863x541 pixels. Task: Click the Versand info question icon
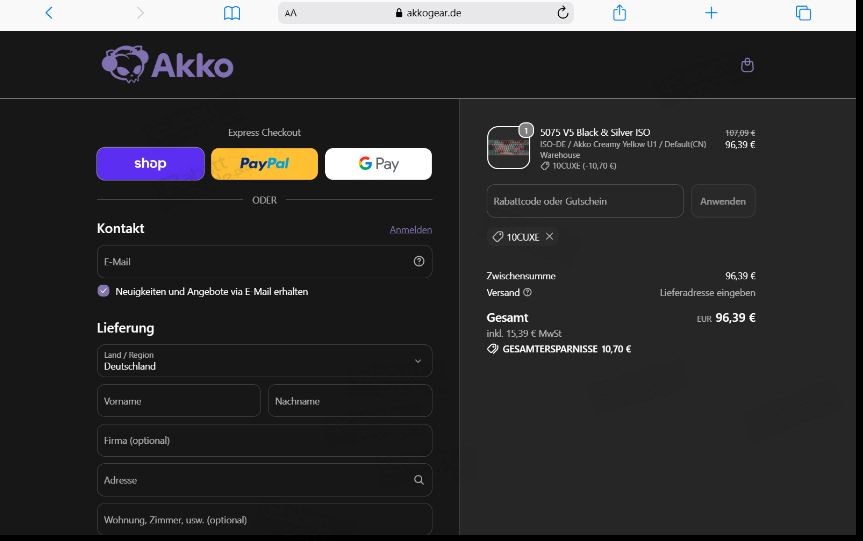click(527, 292)
